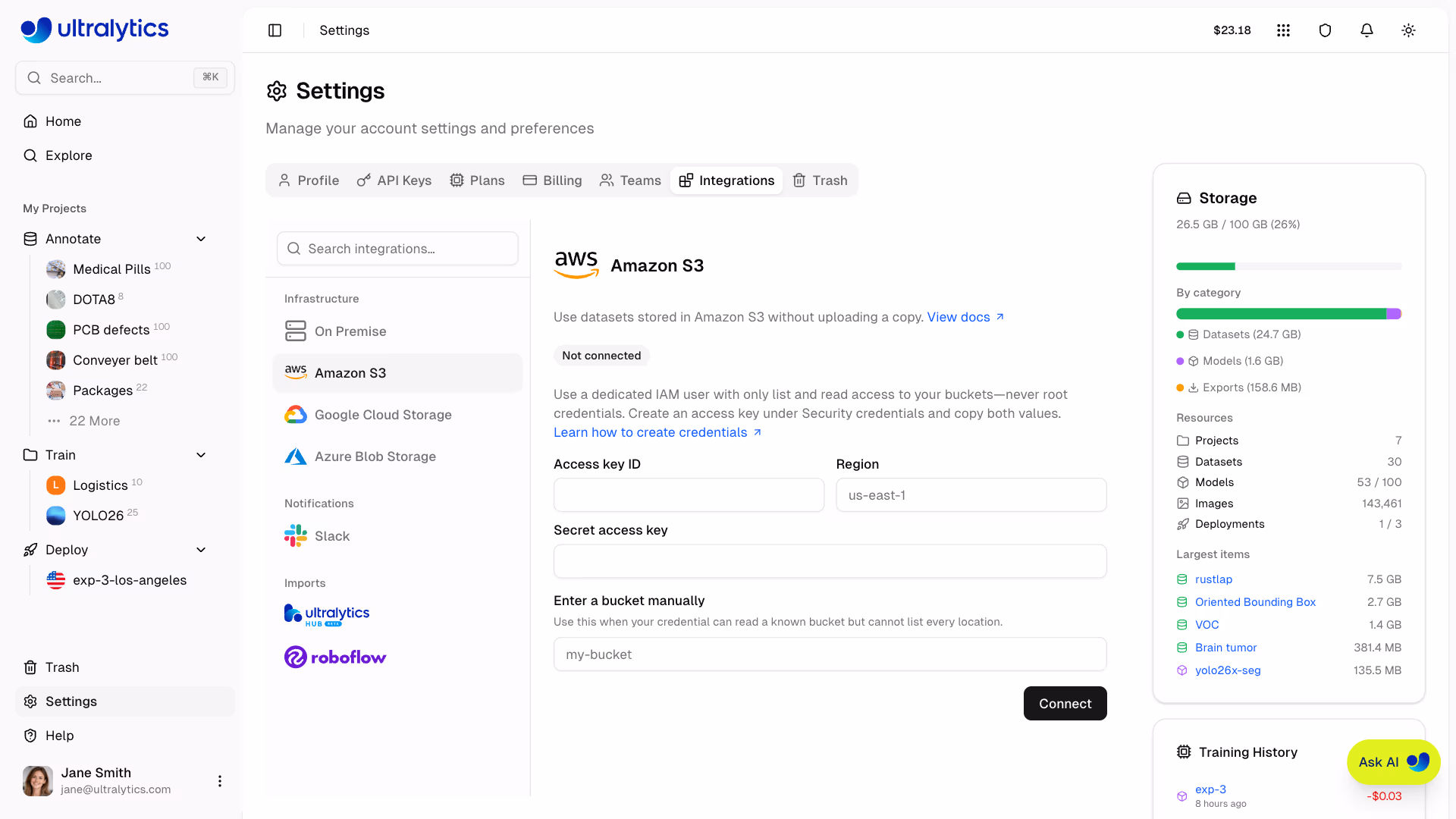Click Deployments resource row
1456x819 pixels.
1288,524
